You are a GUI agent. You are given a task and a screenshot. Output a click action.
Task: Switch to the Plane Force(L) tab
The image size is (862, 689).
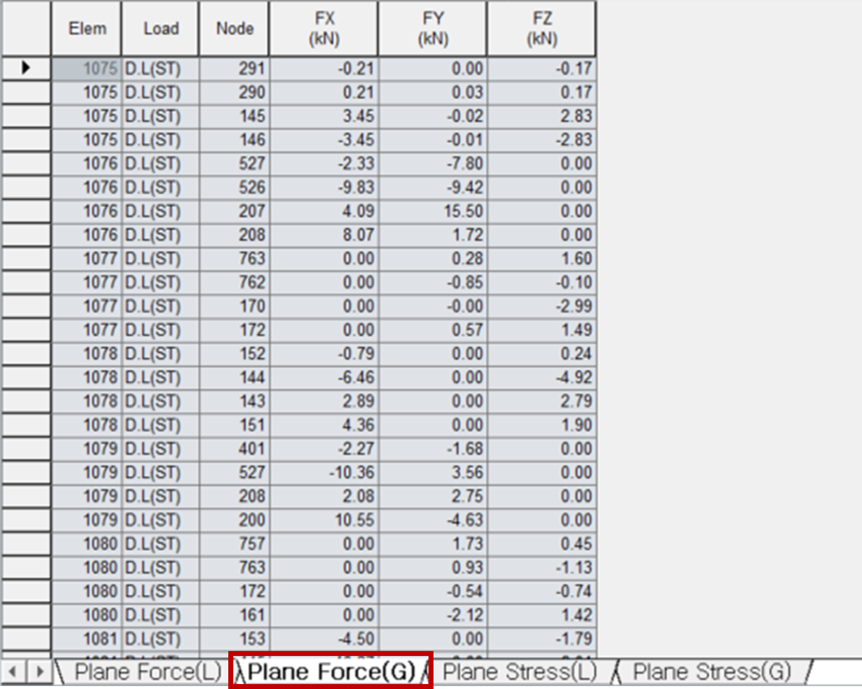(x=147, y=671)
